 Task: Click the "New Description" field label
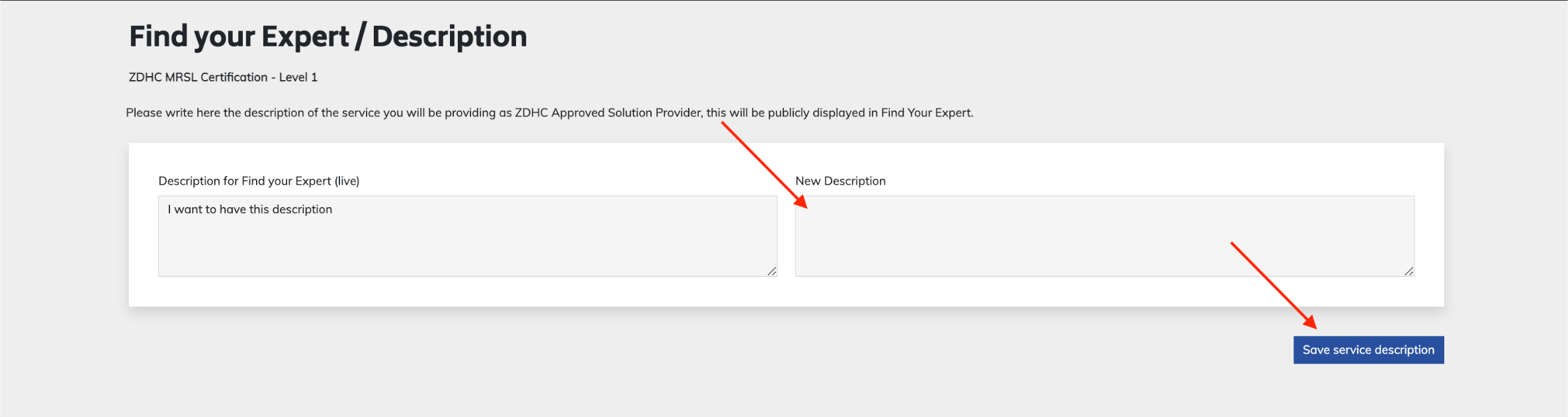[840, 181]
